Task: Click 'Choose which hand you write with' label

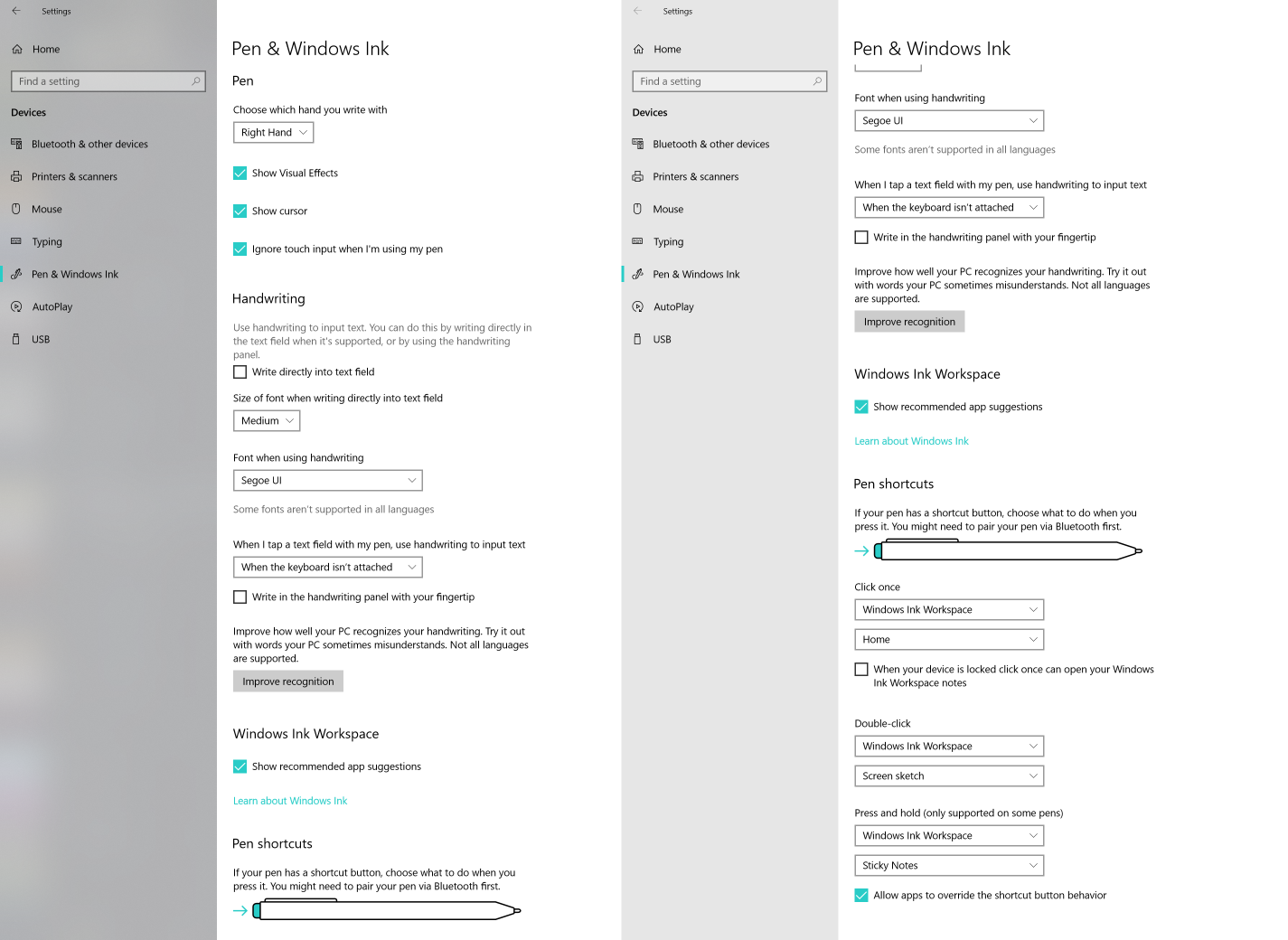Action: (x=310, y=109)
